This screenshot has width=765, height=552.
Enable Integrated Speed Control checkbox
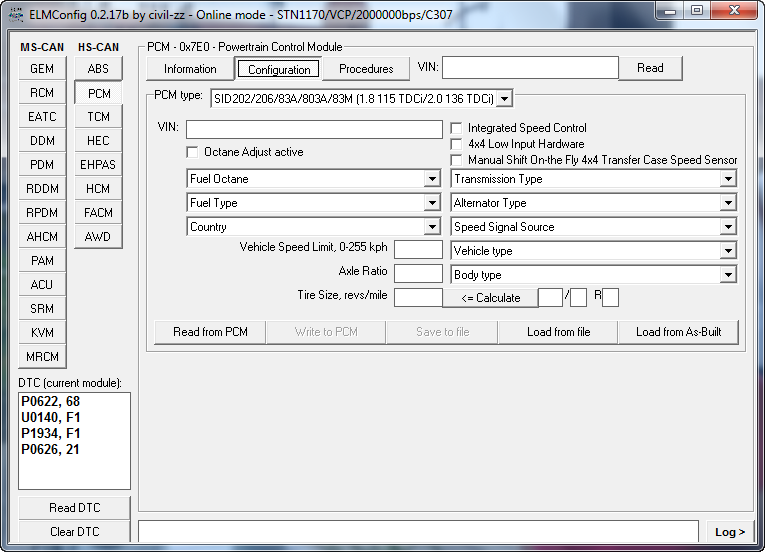(456, 128)
